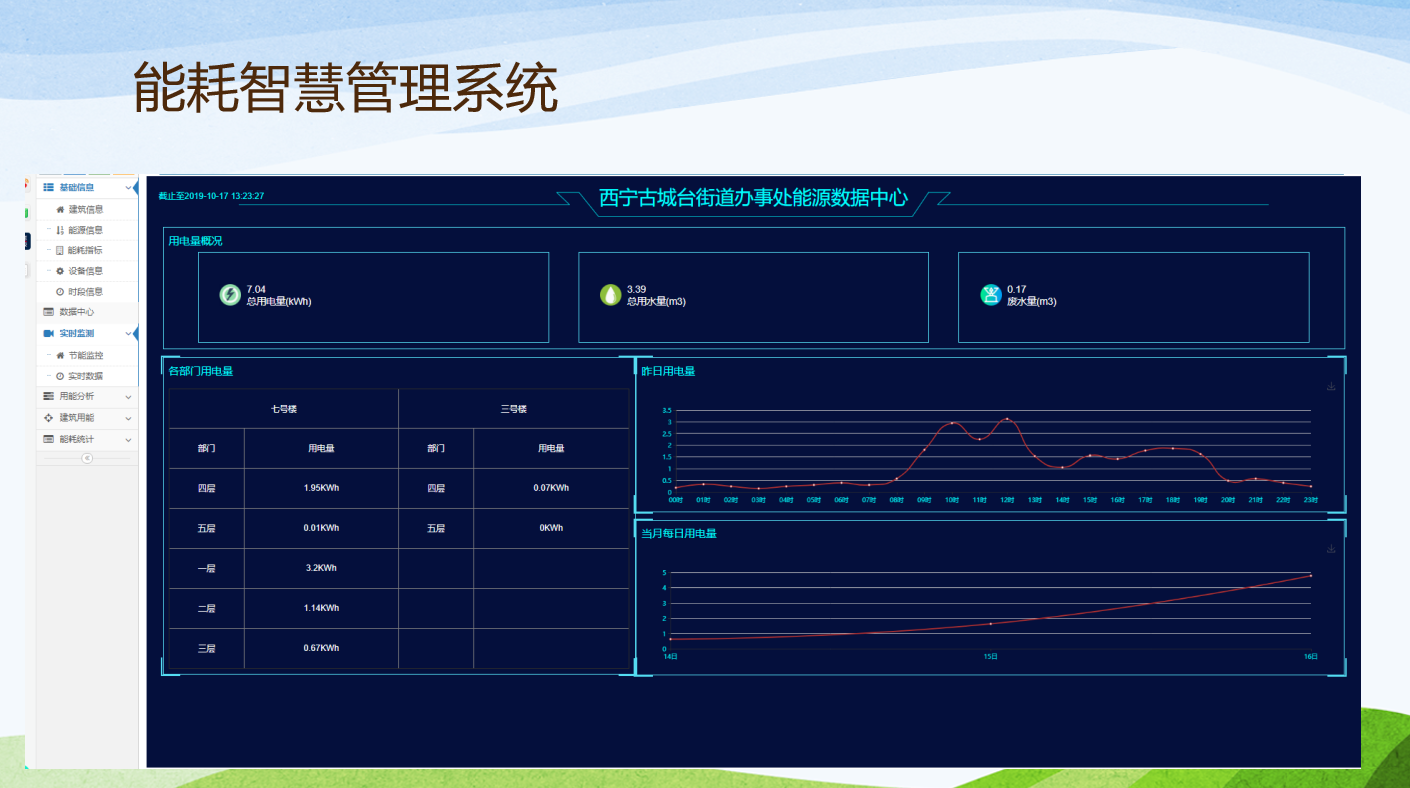
Task: Click the 五层 cell in the 七号楼 column
Action: pyautogui.click(x=206, y=528)
